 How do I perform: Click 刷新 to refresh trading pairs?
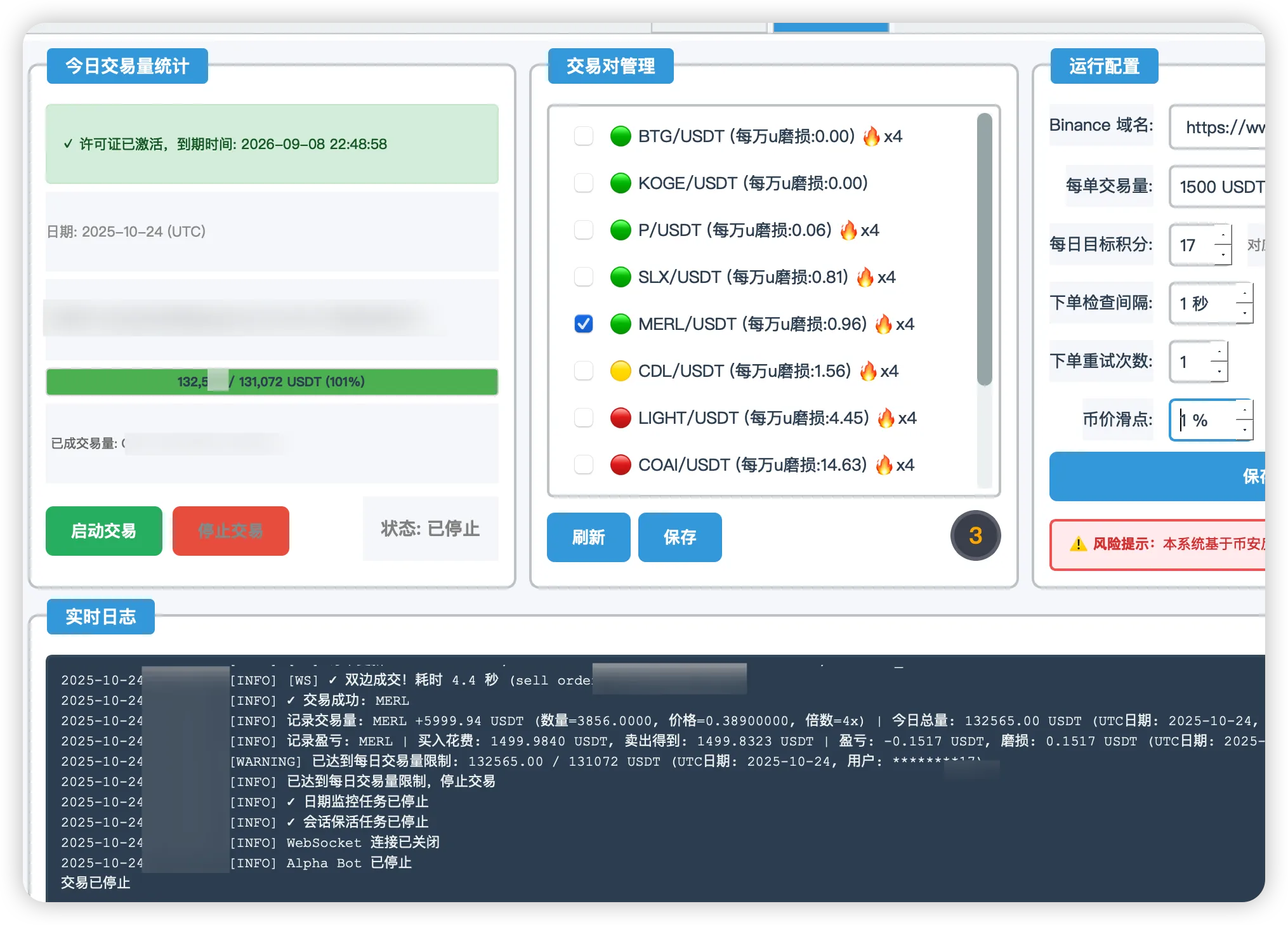588,537
